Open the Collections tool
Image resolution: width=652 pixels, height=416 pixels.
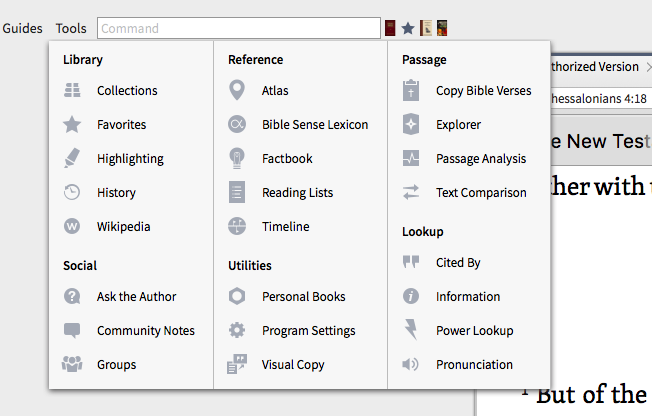pos(127,91)
